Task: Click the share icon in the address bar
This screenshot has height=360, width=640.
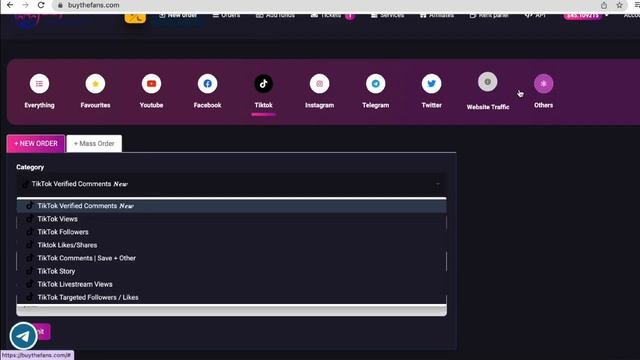Action: (604, 5)
